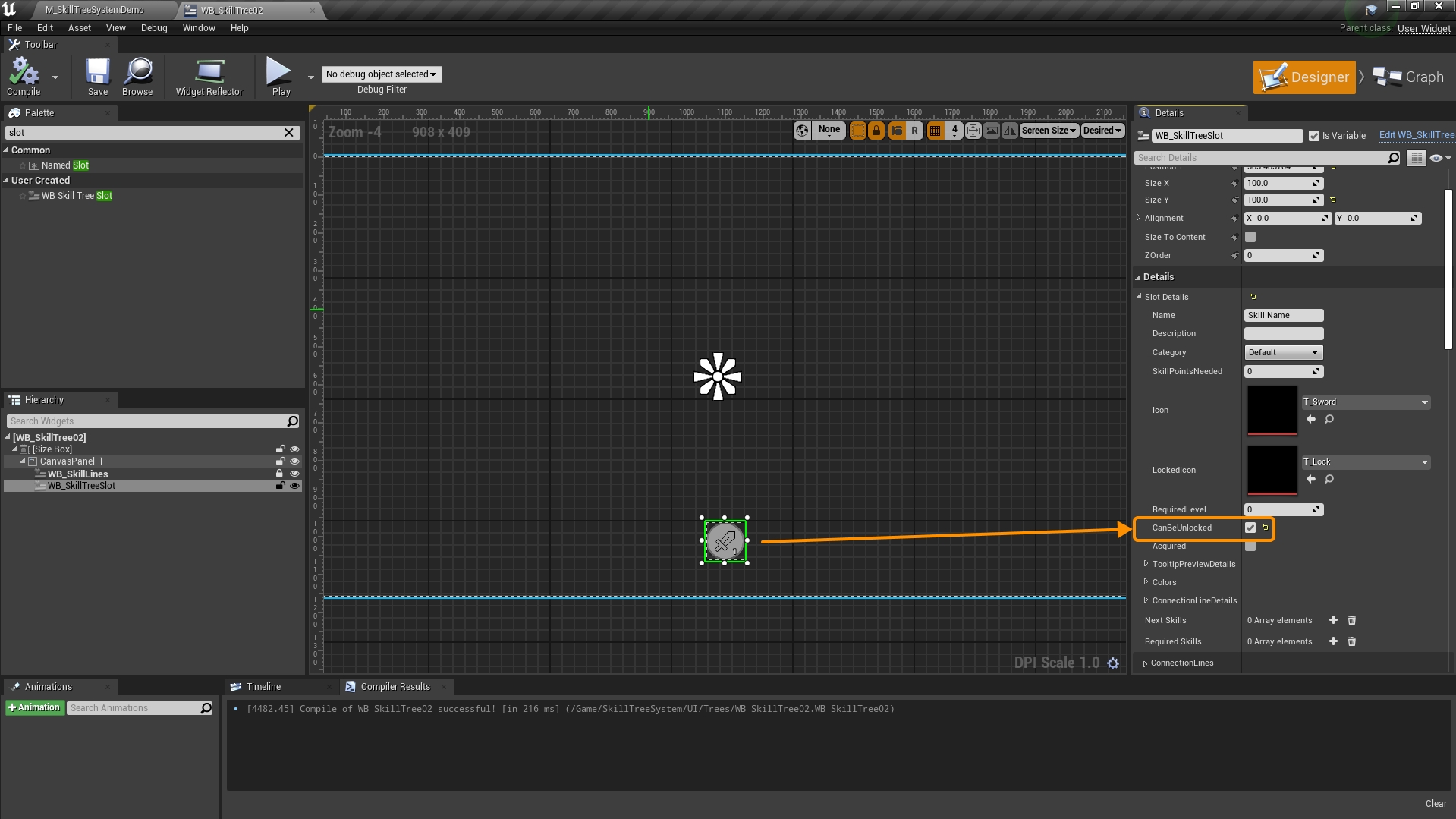Add element to Next Skills array
Screen dimensions: 1456x819
coord(1333,620)
